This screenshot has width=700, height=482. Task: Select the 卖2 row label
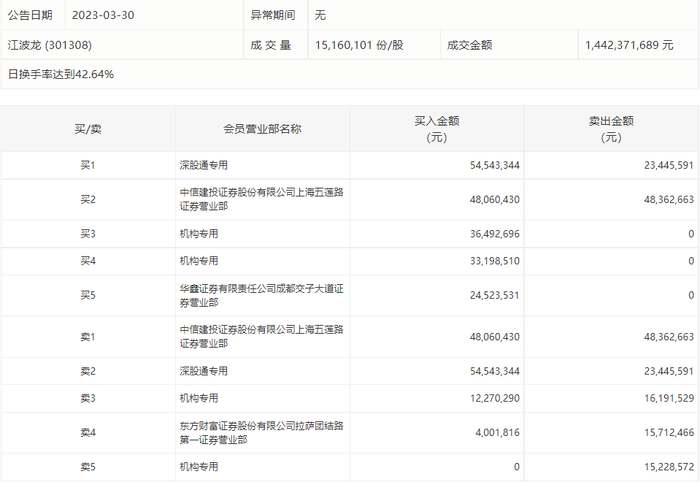point(88,371)
